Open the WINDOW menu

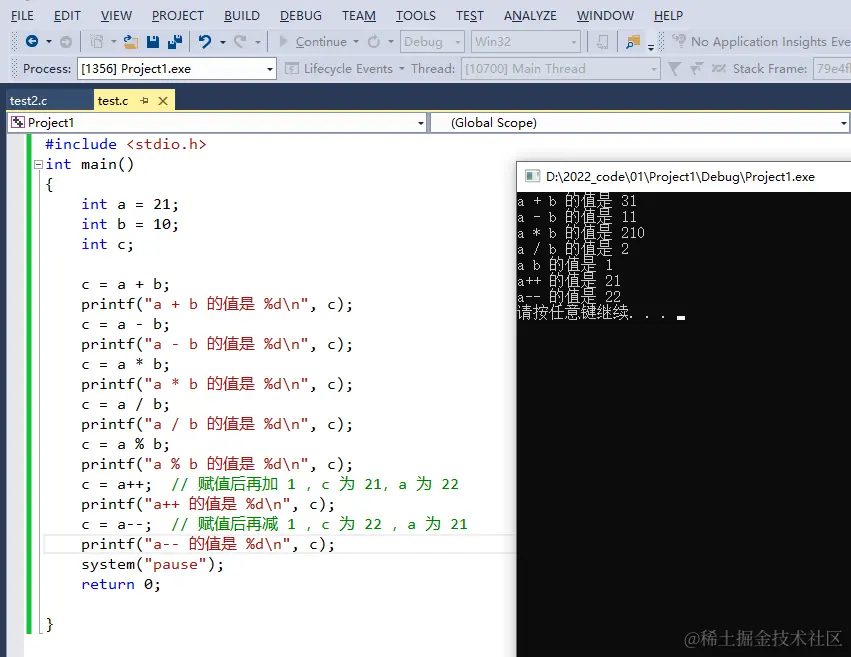[x=605, y=16]
